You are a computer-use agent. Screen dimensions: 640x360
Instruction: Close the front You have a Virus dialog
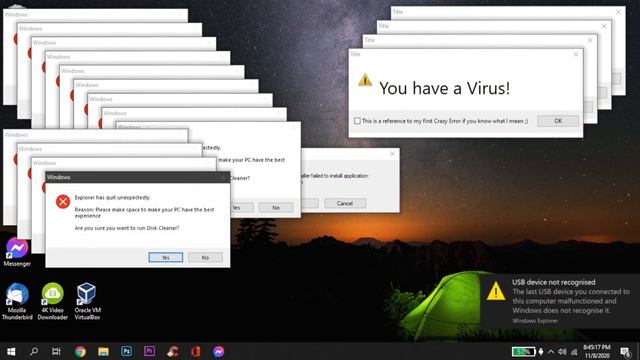(x=576, y=54)
